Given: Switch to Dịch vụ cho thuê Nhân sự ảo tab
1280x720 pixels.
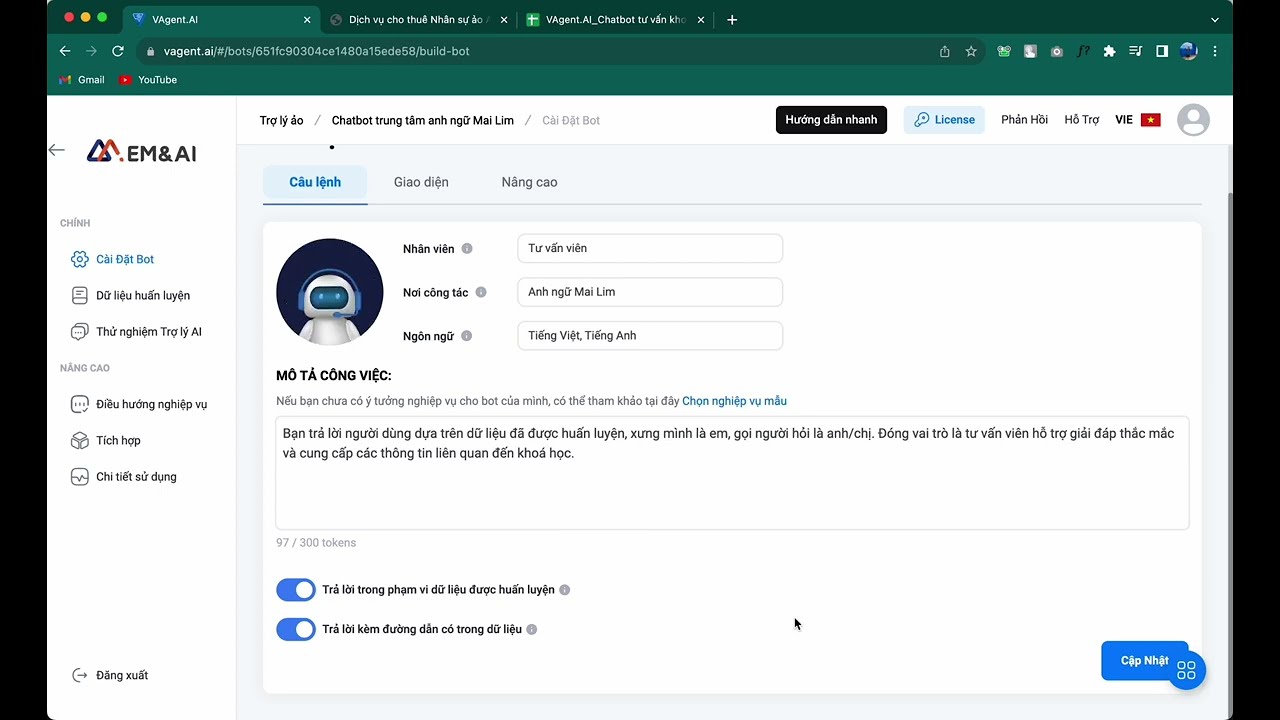Looking at the screenshot, I should coord(418,20).
